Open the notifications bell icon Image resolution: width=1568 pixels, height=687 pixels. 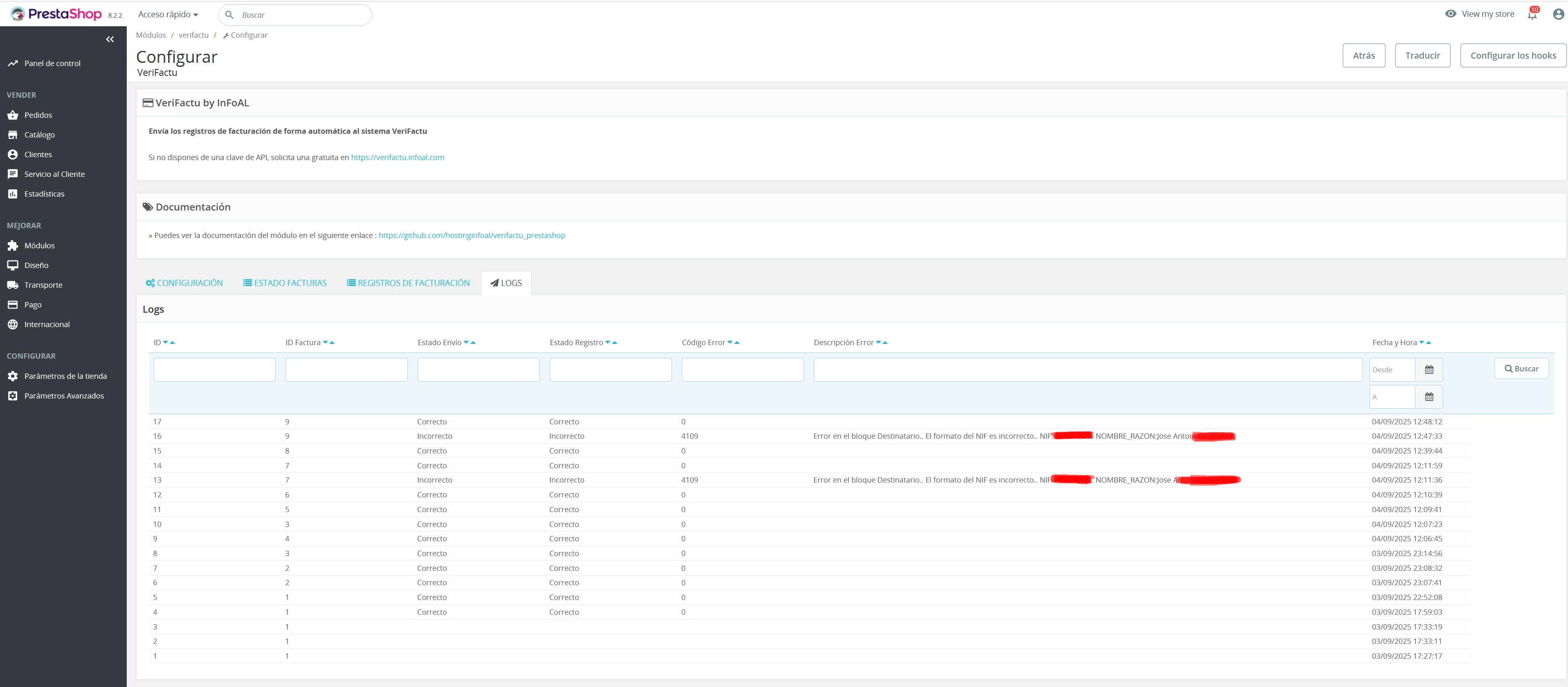[1532, 15]
